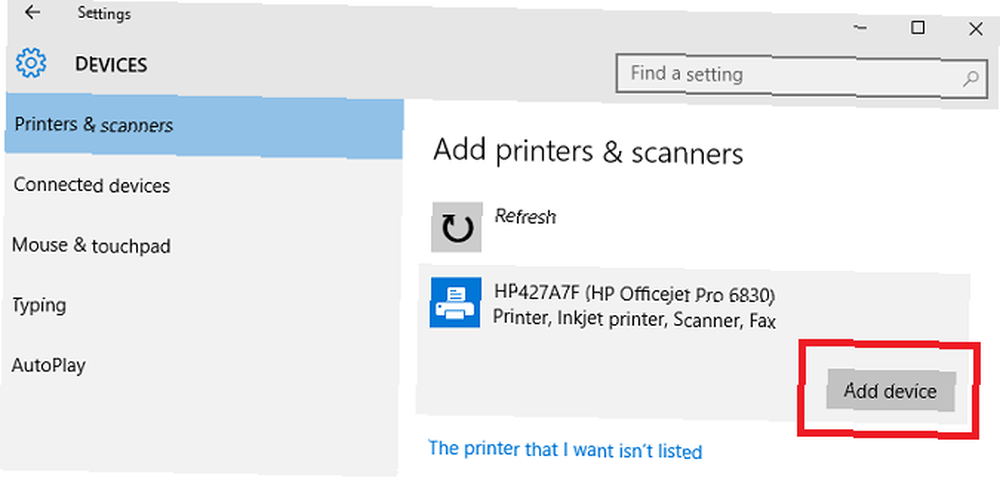Screen dimensions: 1000x490
Task: Minimize the Settings window
Action: click(860, 28)
